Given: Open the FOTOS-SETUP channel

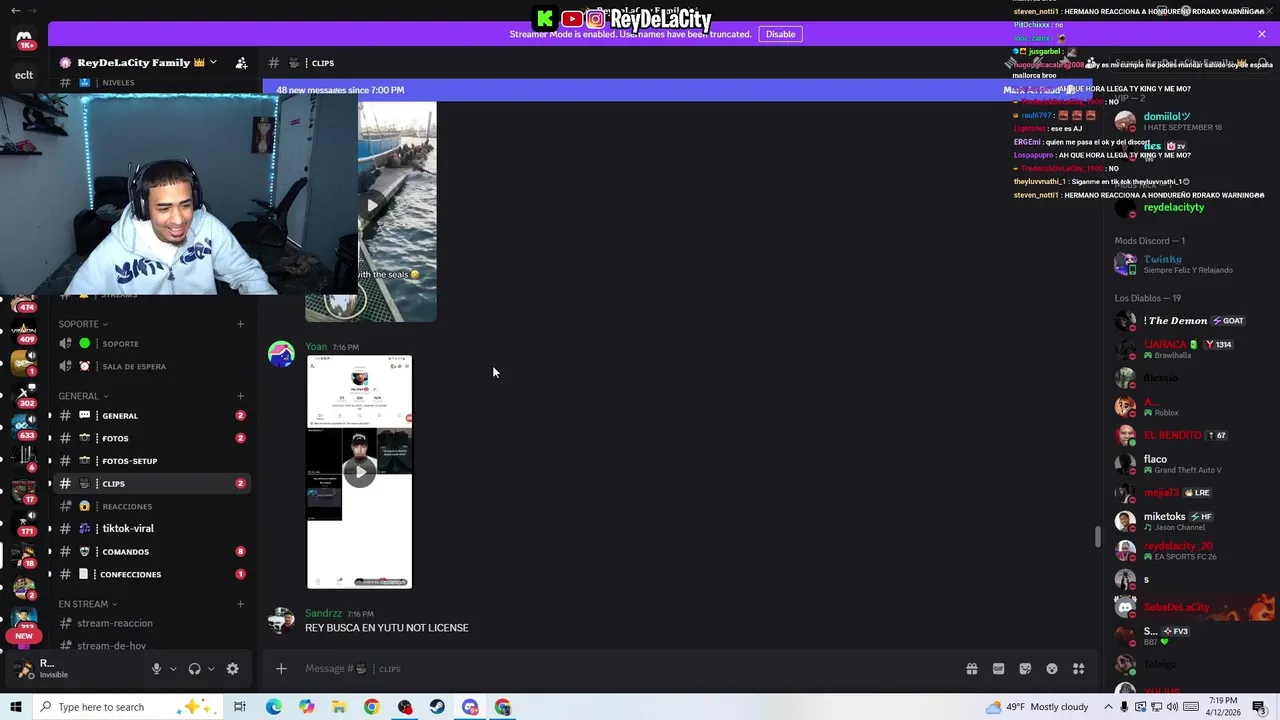Looking at the screenshot, I should click(x=152, y=461).
